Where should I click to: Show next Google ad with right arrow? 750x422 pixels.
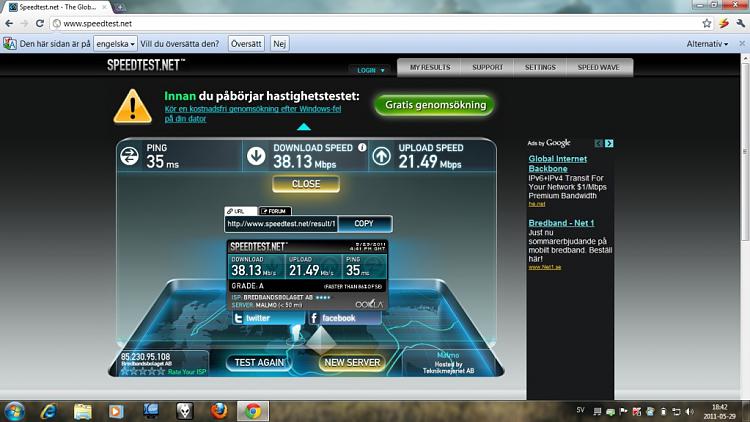click(609, 143)
